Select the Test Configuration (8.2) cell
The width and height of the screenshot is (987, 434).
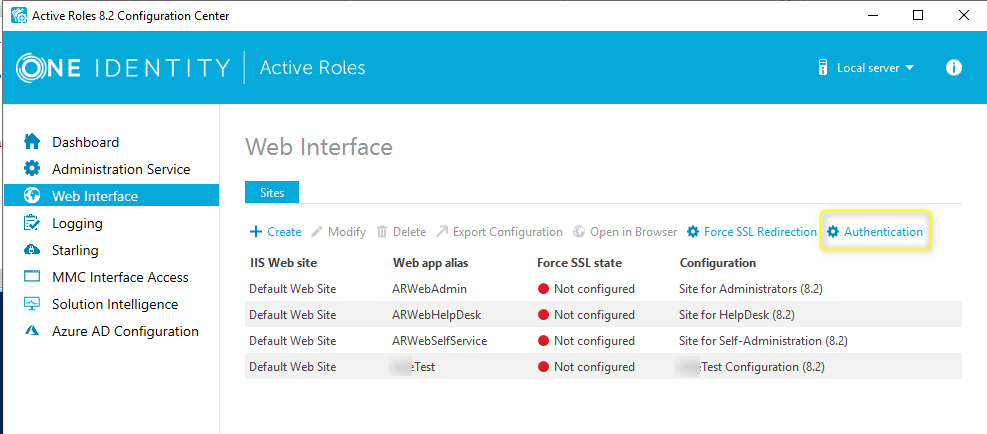tap(752, 367)
